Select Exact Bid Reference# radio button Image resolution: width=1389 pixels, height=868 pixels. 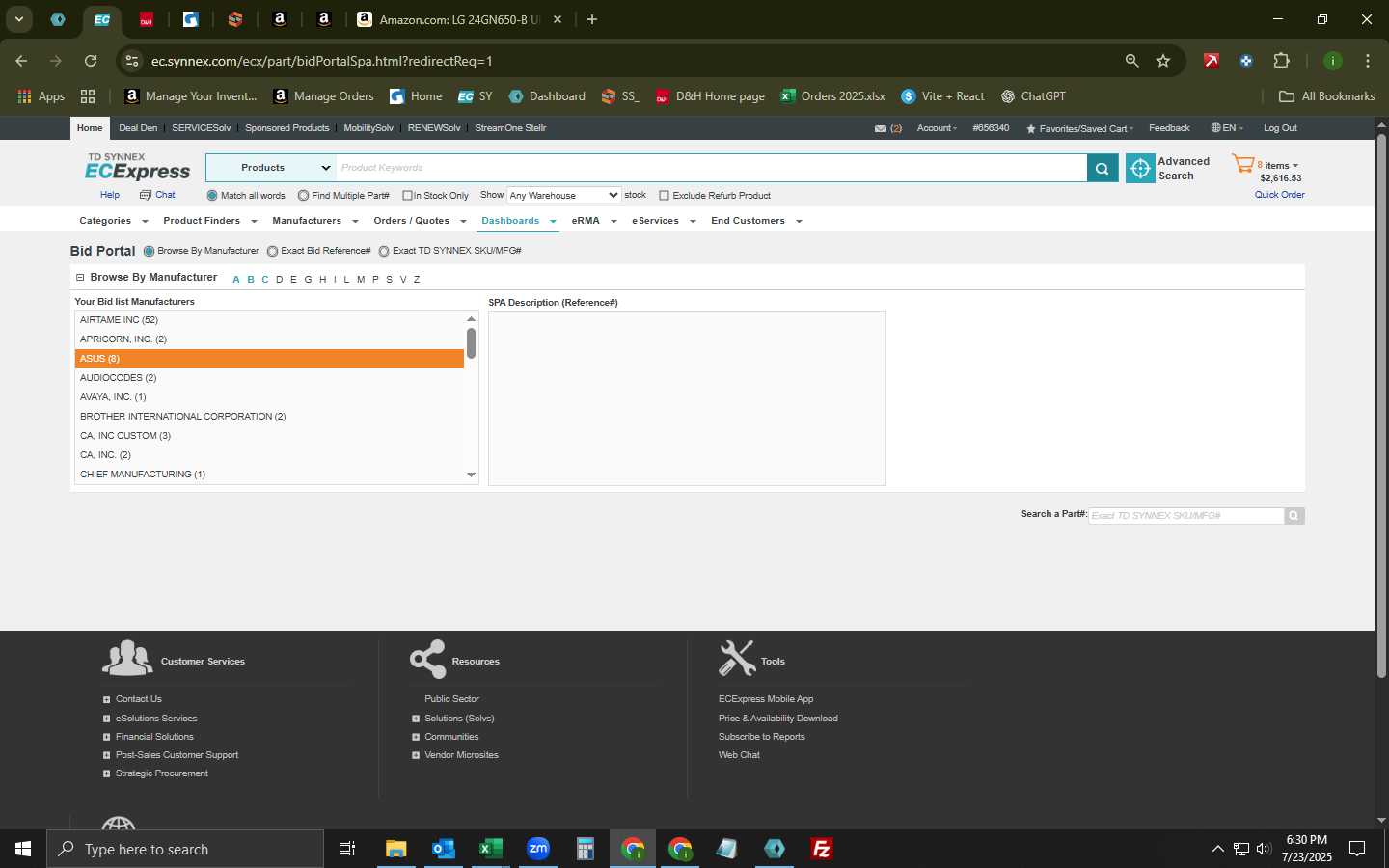tap(272, 251)
